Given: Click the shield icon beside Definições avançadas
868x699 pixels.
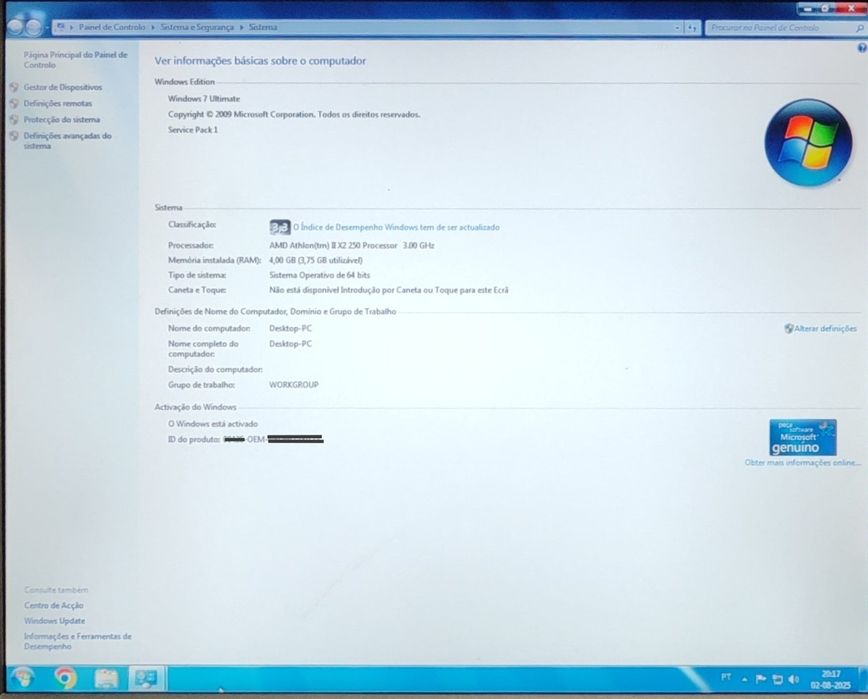Looking at the screenshot, I should (x=14, y=136).
